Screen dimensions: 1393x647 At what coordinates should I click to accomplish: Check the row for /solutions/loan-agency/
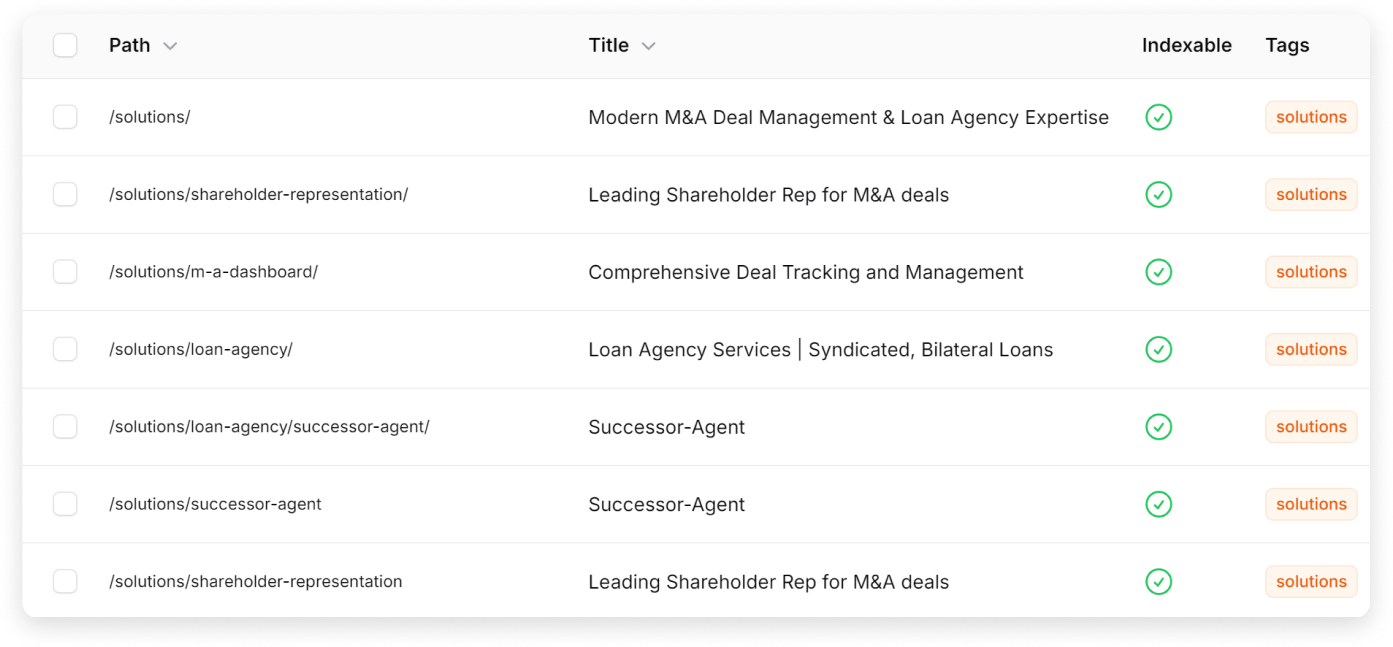[x=64, y=349]
